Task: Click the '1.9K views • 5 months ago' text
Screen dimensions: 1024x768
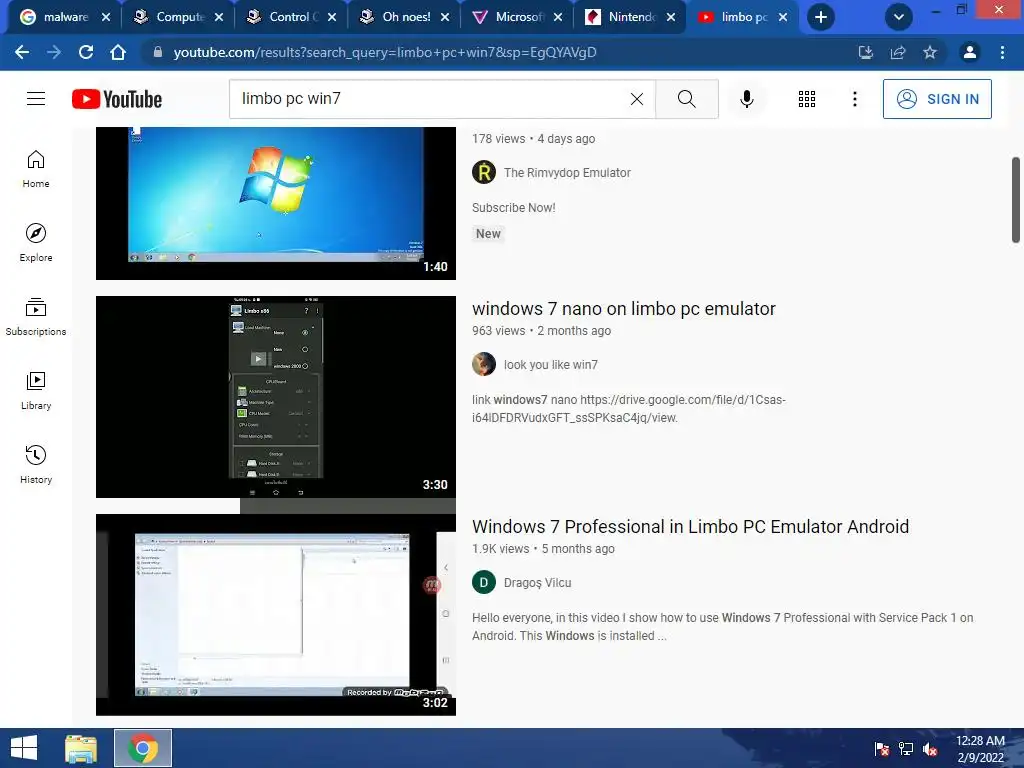Action: coord(543,549)
